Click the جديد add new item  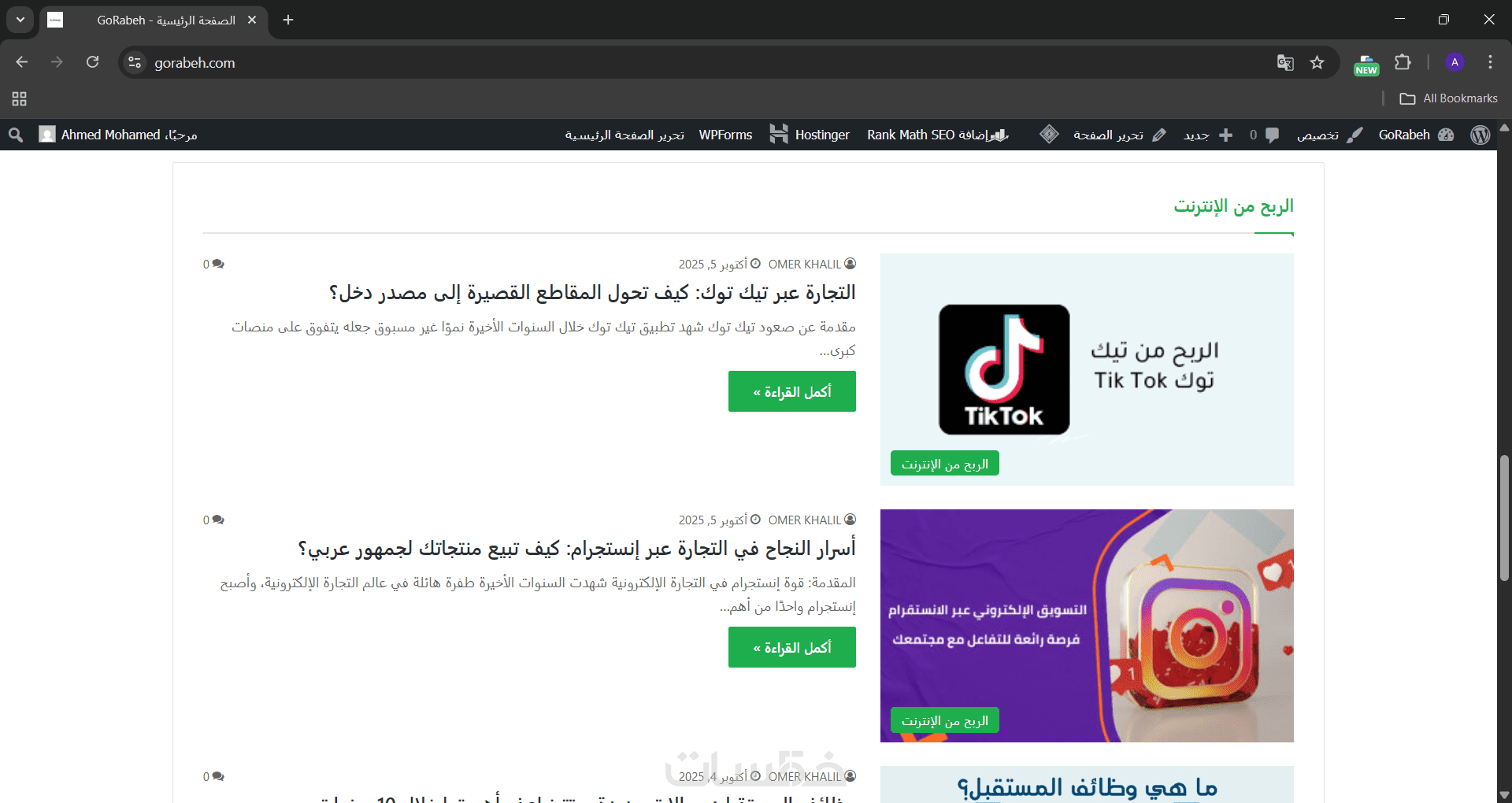[x=1208, y=135]
